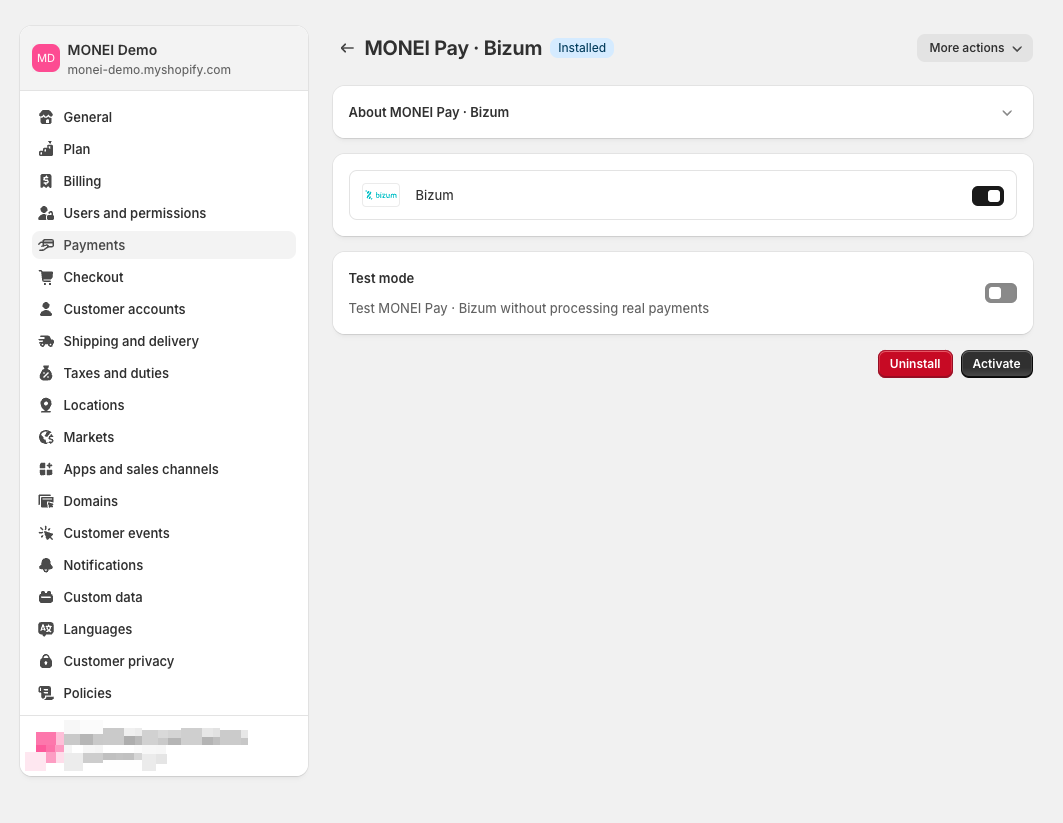The width and height of the screenshot is (1063, 823).
Task: Open Taxes and duties
Action: click(164, 373)
